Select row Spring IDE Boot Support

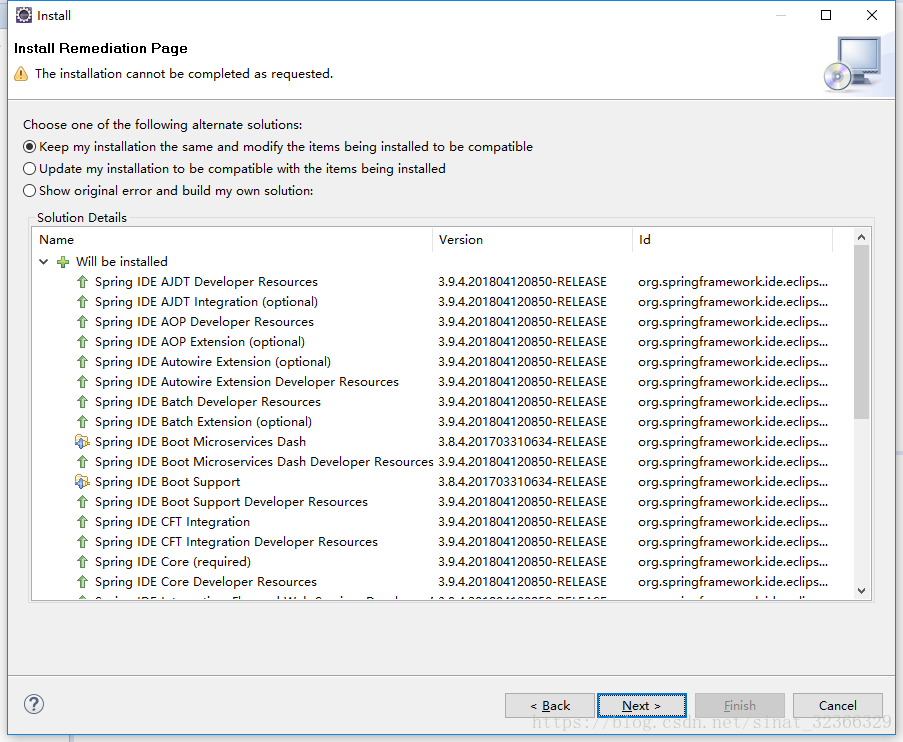click(442, 482)
